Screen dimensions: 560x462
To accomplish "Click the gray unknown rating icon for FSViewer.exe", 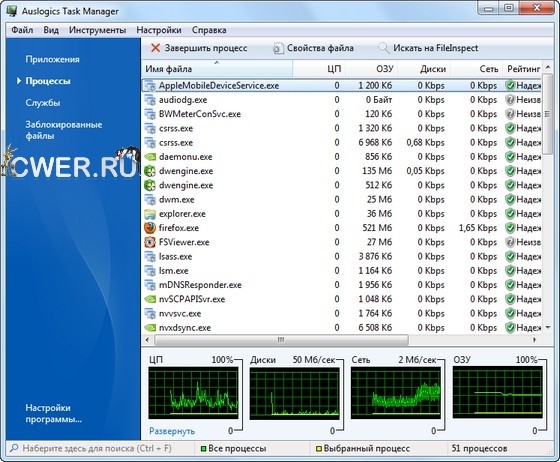I will click(510, 242).
